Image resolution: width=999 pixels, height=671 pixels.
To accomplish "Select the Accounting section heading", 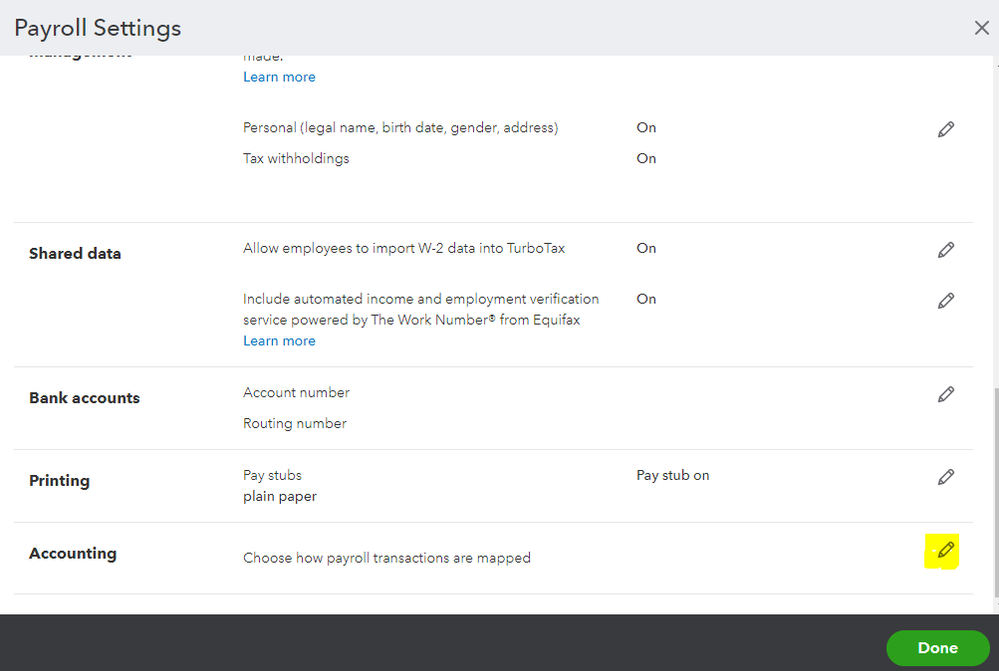I will 73,553.
